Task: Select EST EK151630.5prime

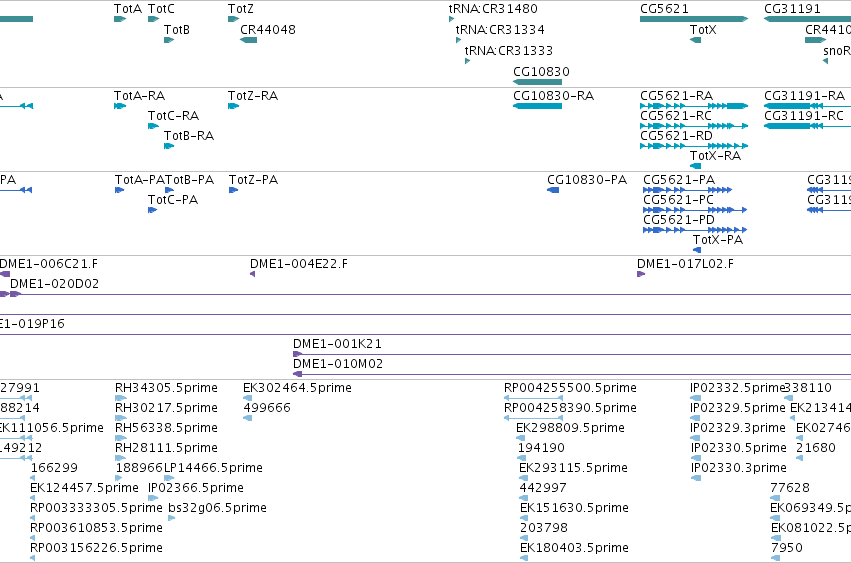Action: click(x=574, y=508)
